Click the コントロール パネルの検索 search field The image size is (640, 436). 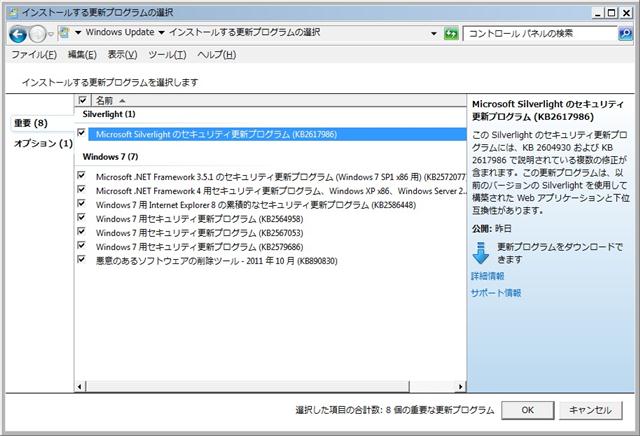tap(540, 33)
